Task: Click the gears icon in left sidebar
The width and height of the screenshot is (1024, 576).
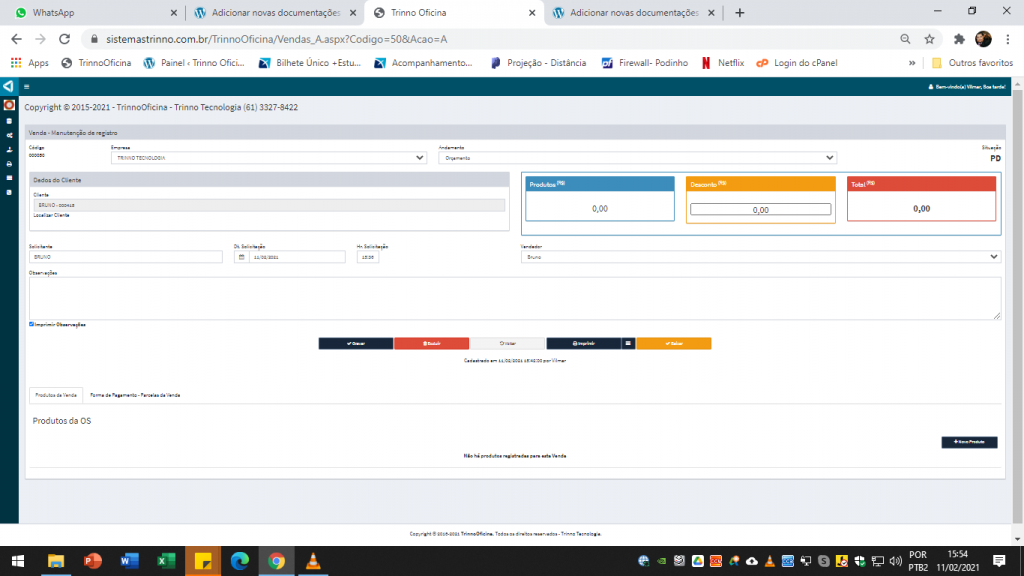Action: [x=9, y=135]
